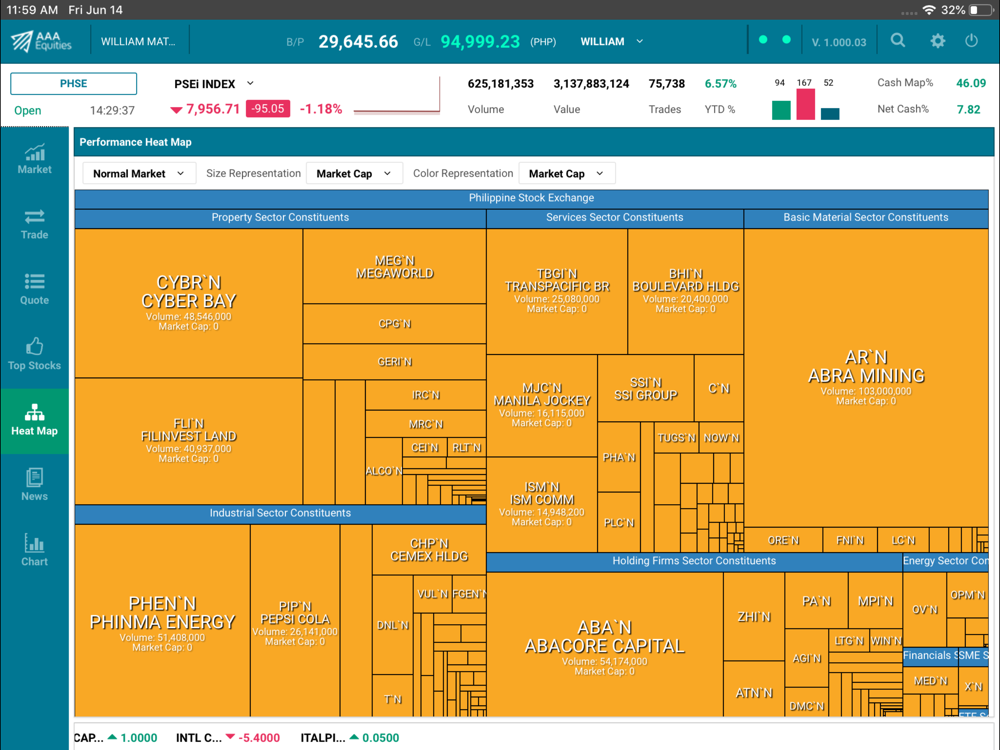This screenshot has width=1000, height=750.
Task: Select Services Sector Constituents header
Action: [x=615, y=217]
